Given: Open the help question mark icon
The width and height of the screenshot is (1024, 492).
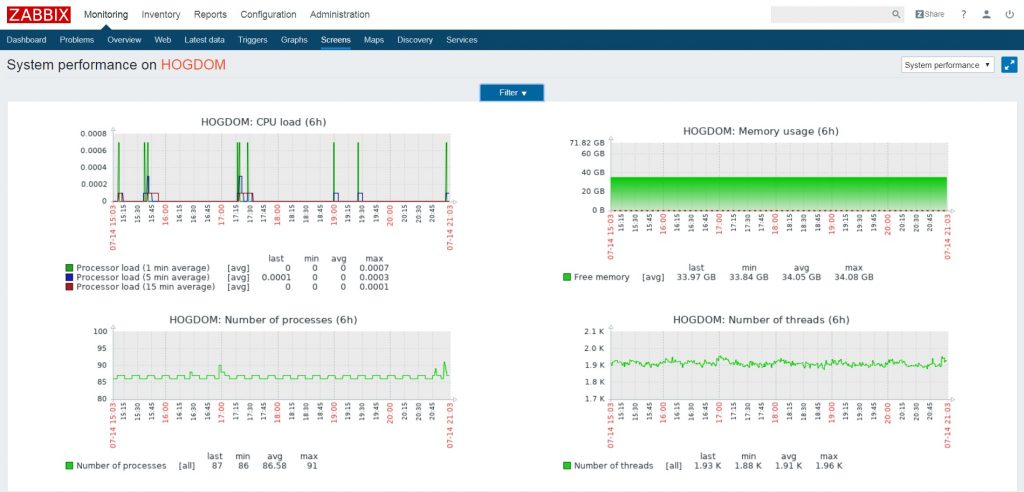Looking at the screenshot, I should [x=963, y=14].
